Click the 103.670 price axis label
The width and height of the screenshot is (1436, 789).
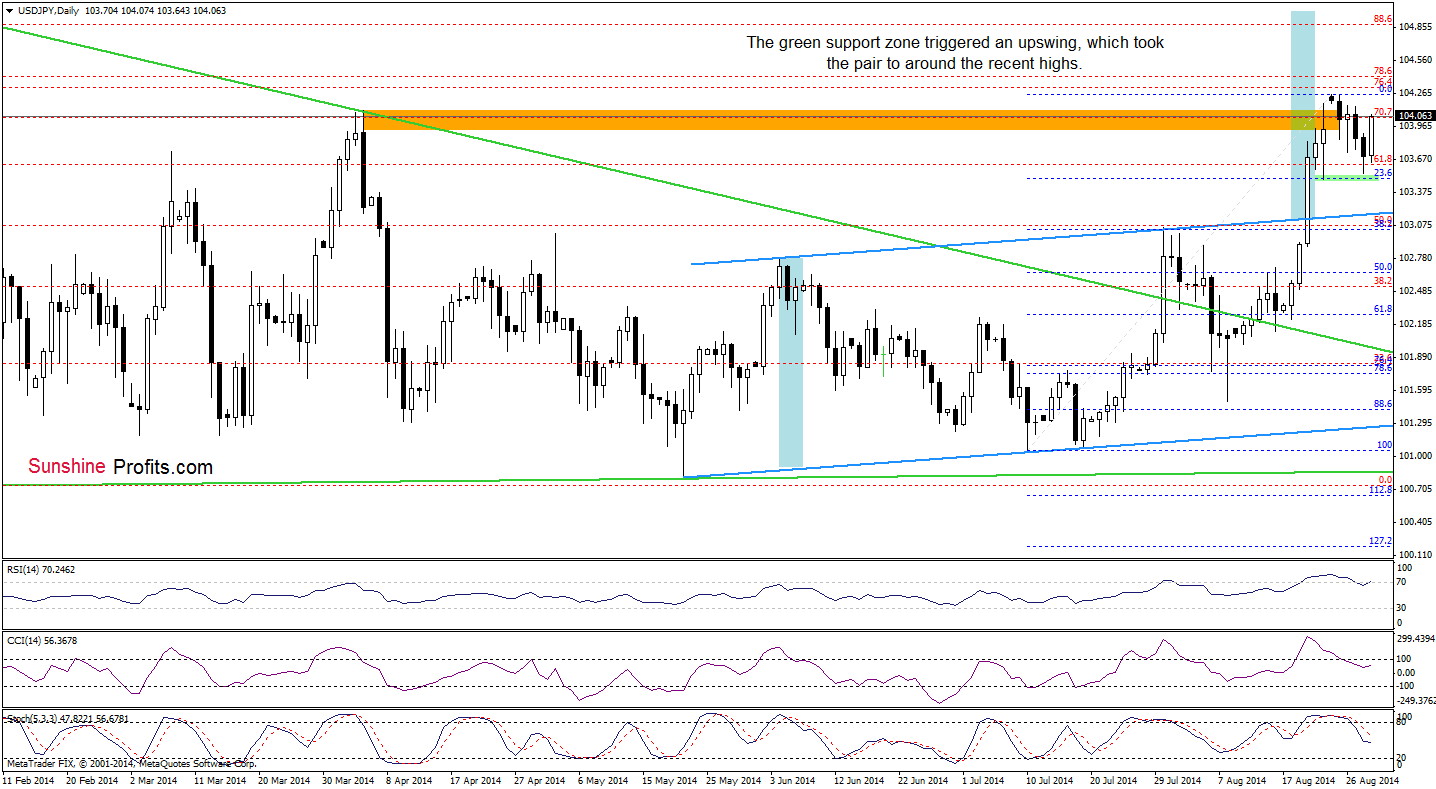[1416, 159]
